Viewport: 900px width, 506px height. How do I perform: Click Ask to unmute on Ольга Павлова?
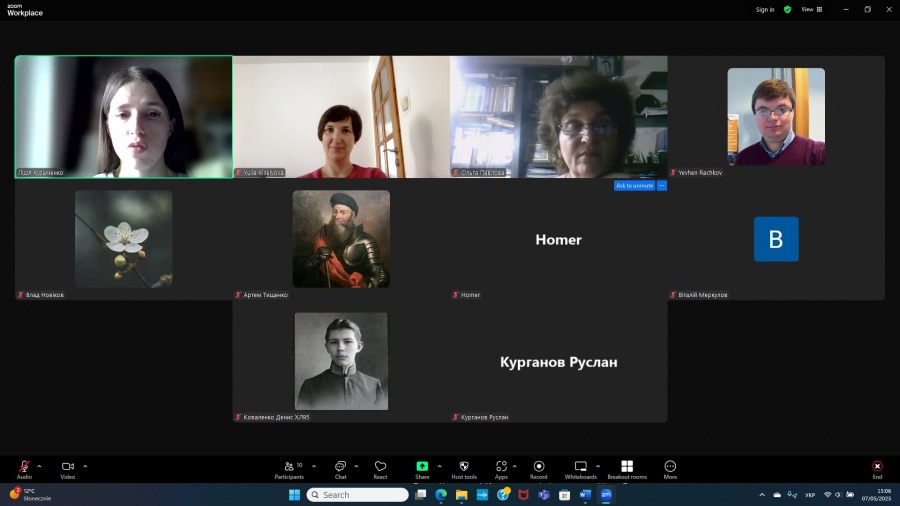click(634, 186)
